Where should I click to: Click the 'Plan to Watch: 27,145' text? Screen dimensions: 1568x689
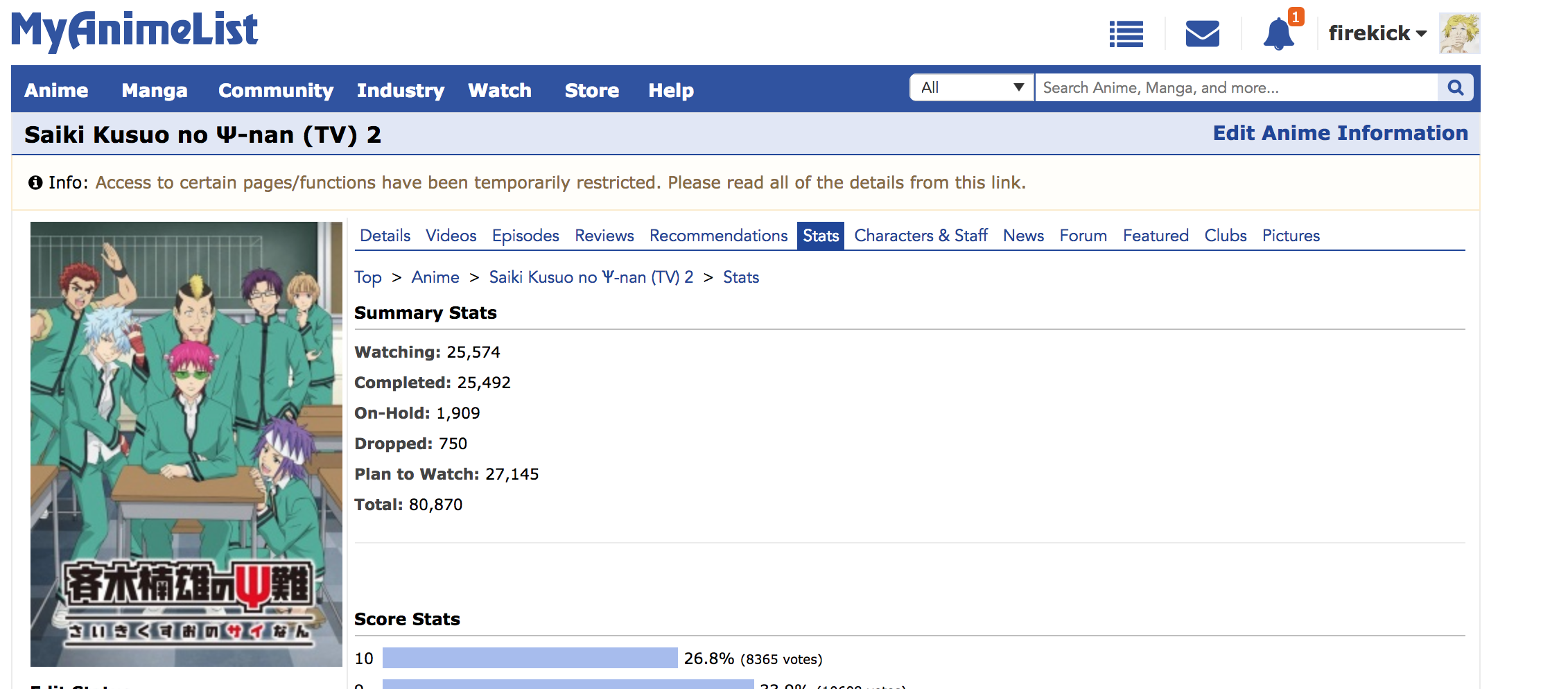pyautogui.click(x=446, y=474)
